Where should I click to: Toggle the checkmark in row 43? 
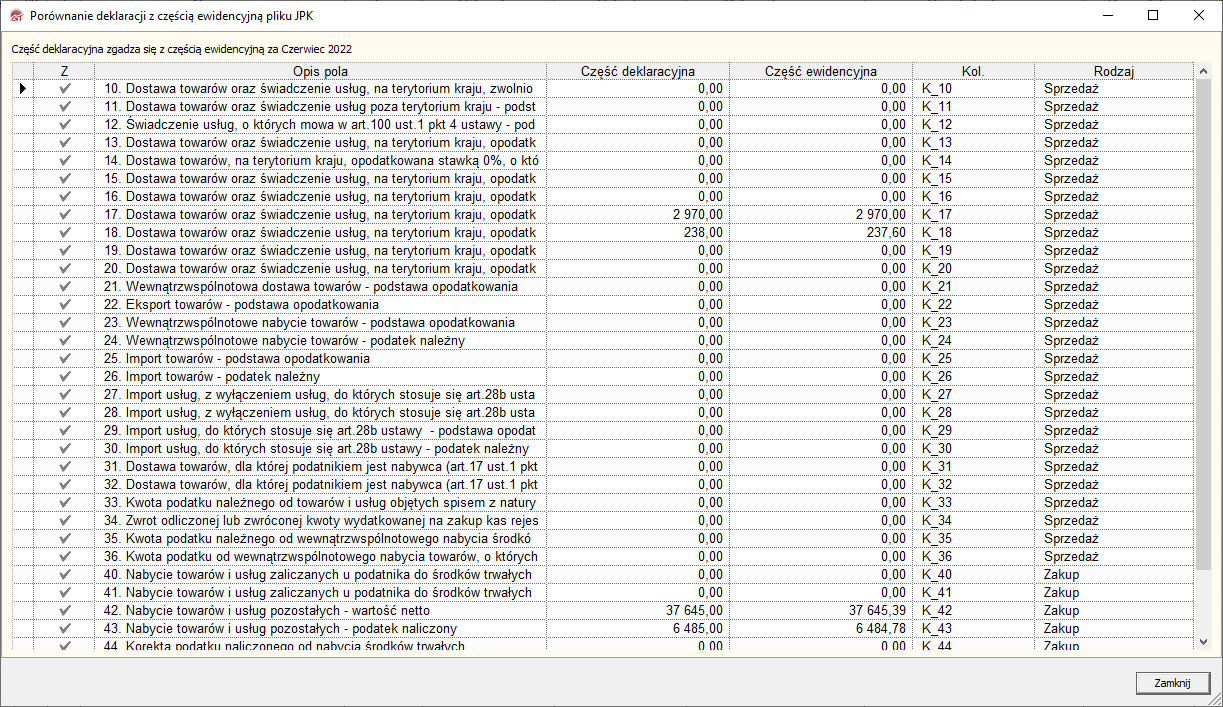point(65,629)
